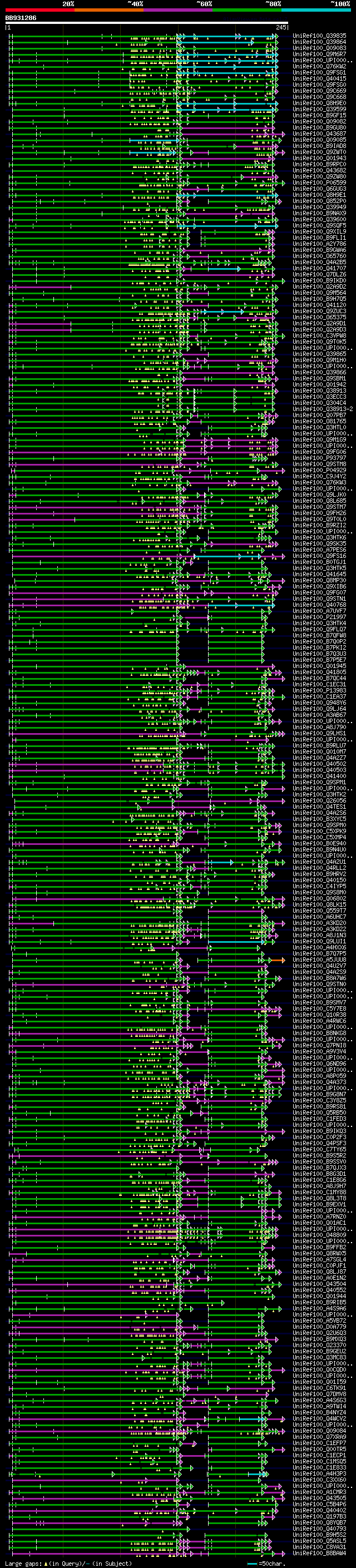Select hit label UniRef100_Q41400

tap(319, 776)
